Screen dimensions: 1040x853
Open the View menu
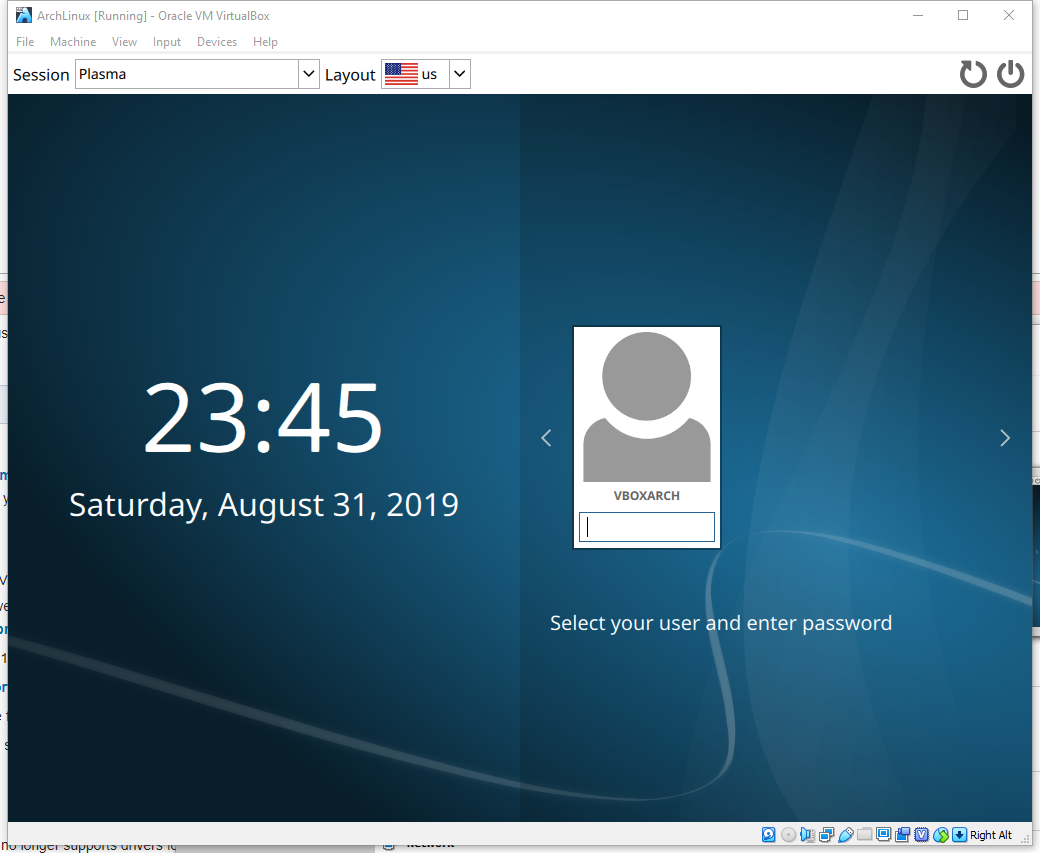tap(125, 42)
